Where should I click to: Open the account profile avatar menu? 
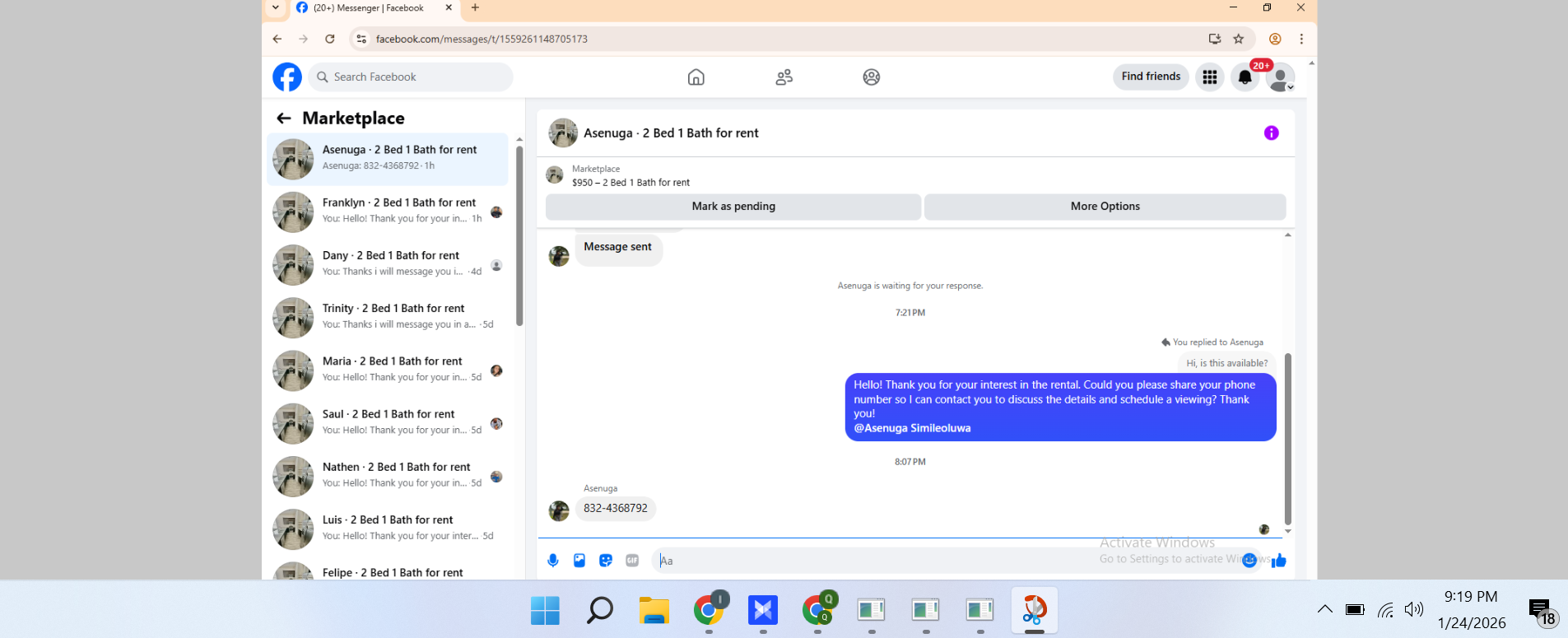pos(1280,77)
